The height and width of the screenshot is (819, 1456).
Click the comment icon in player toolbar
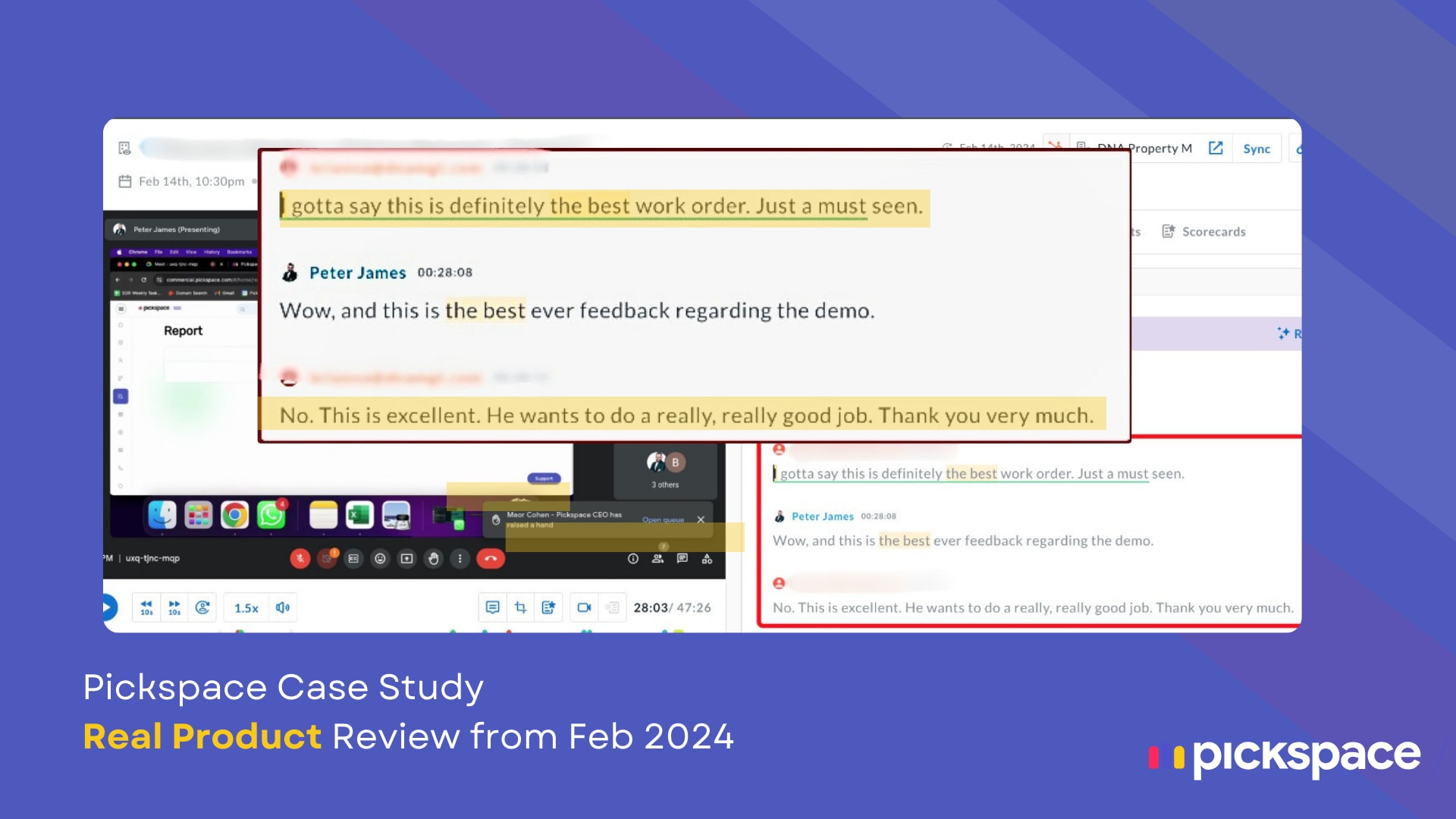point(492,607)
